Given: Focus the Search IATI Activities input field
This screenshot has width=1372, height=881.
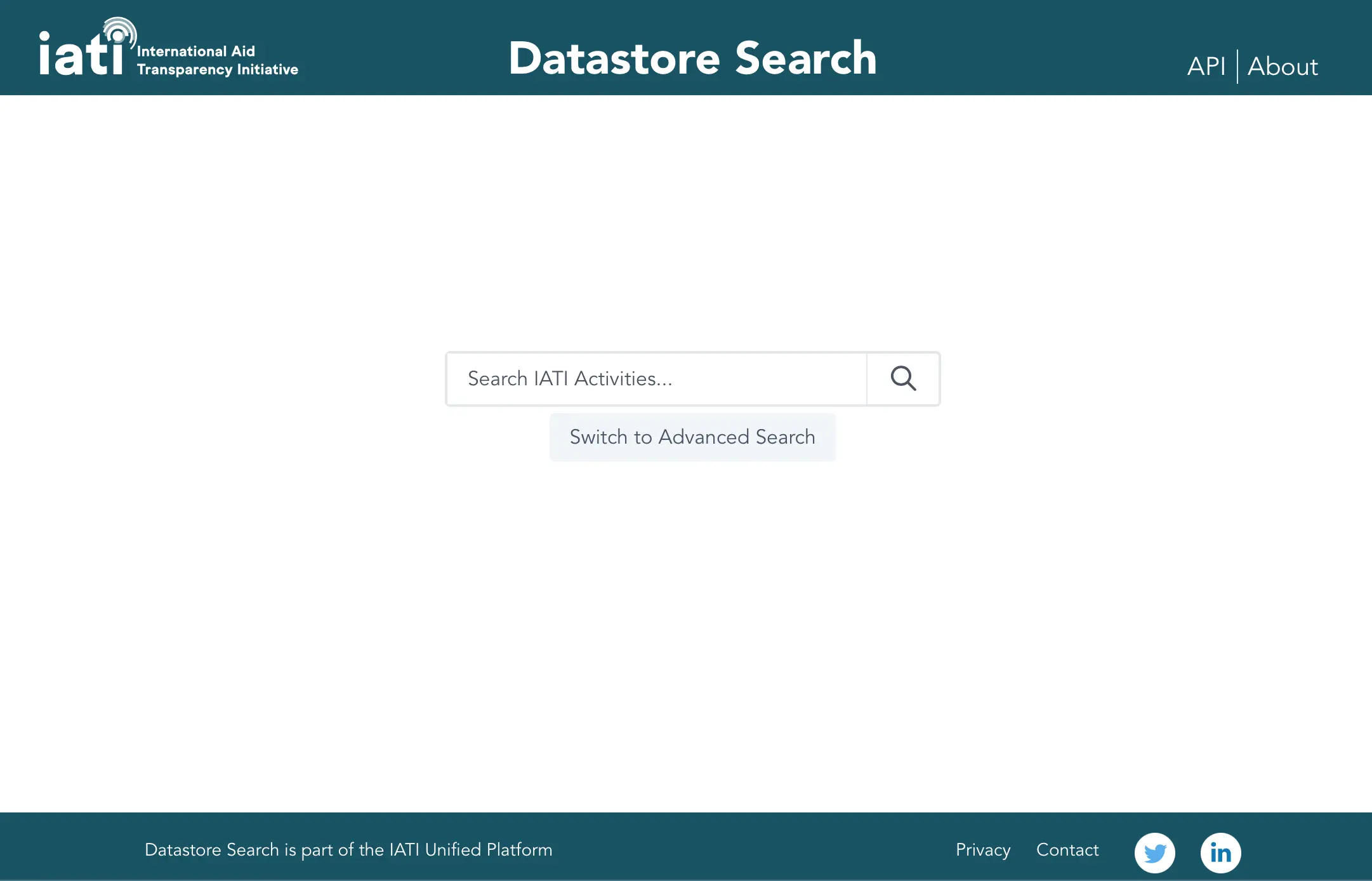Looking at the screenshot, I should pyautogui.click(x=657, y=379).
